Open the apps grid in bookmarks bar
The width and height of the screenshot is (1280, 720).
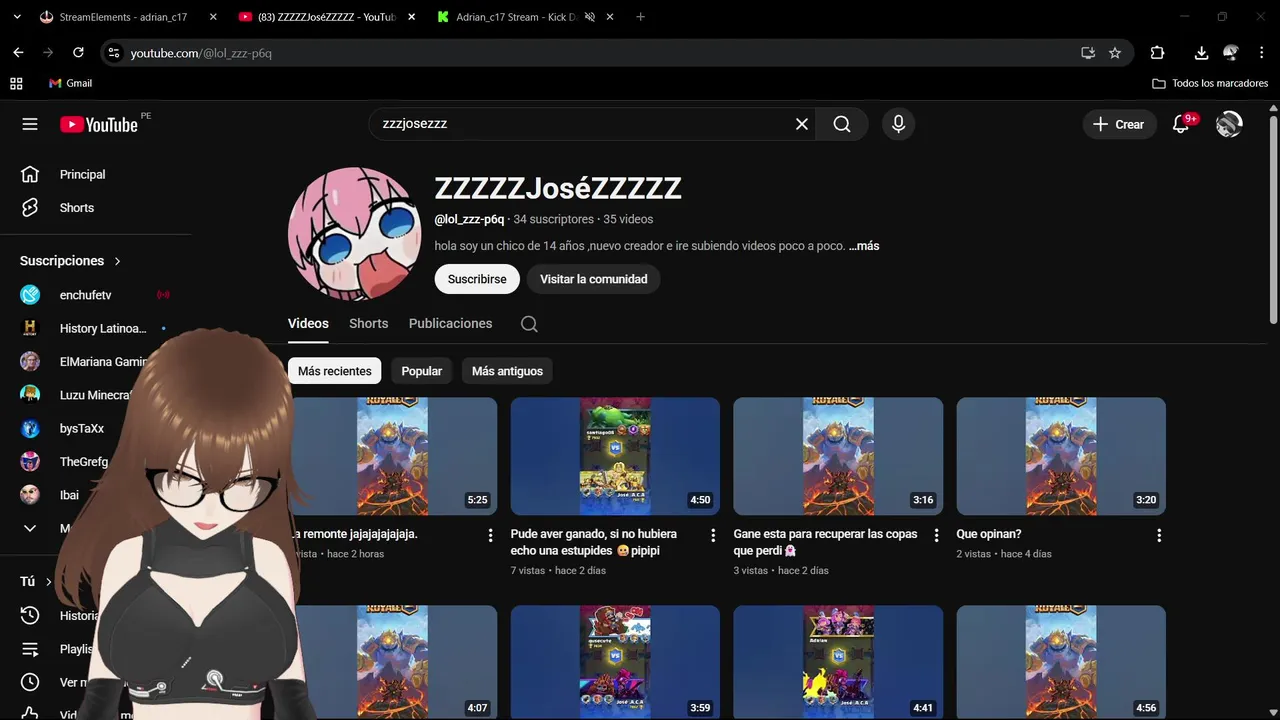click(16, 83)
